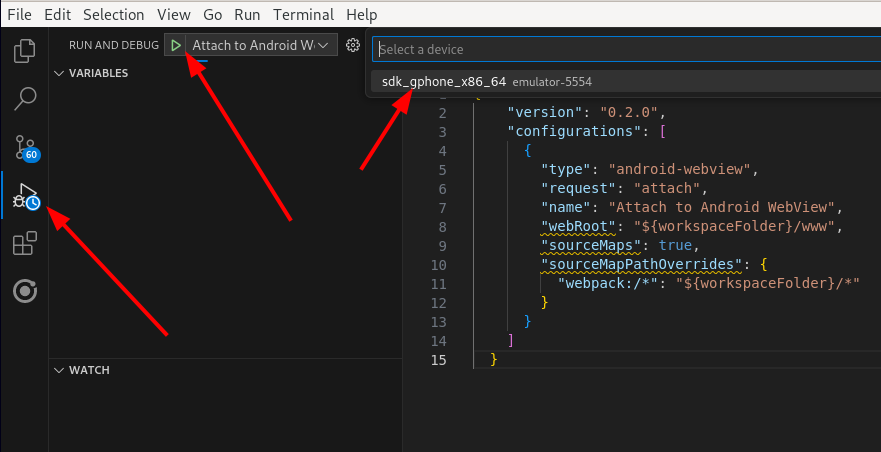Click line number 15 in the gutter
The image size is (881, 452).
click(x=438, y=359)
